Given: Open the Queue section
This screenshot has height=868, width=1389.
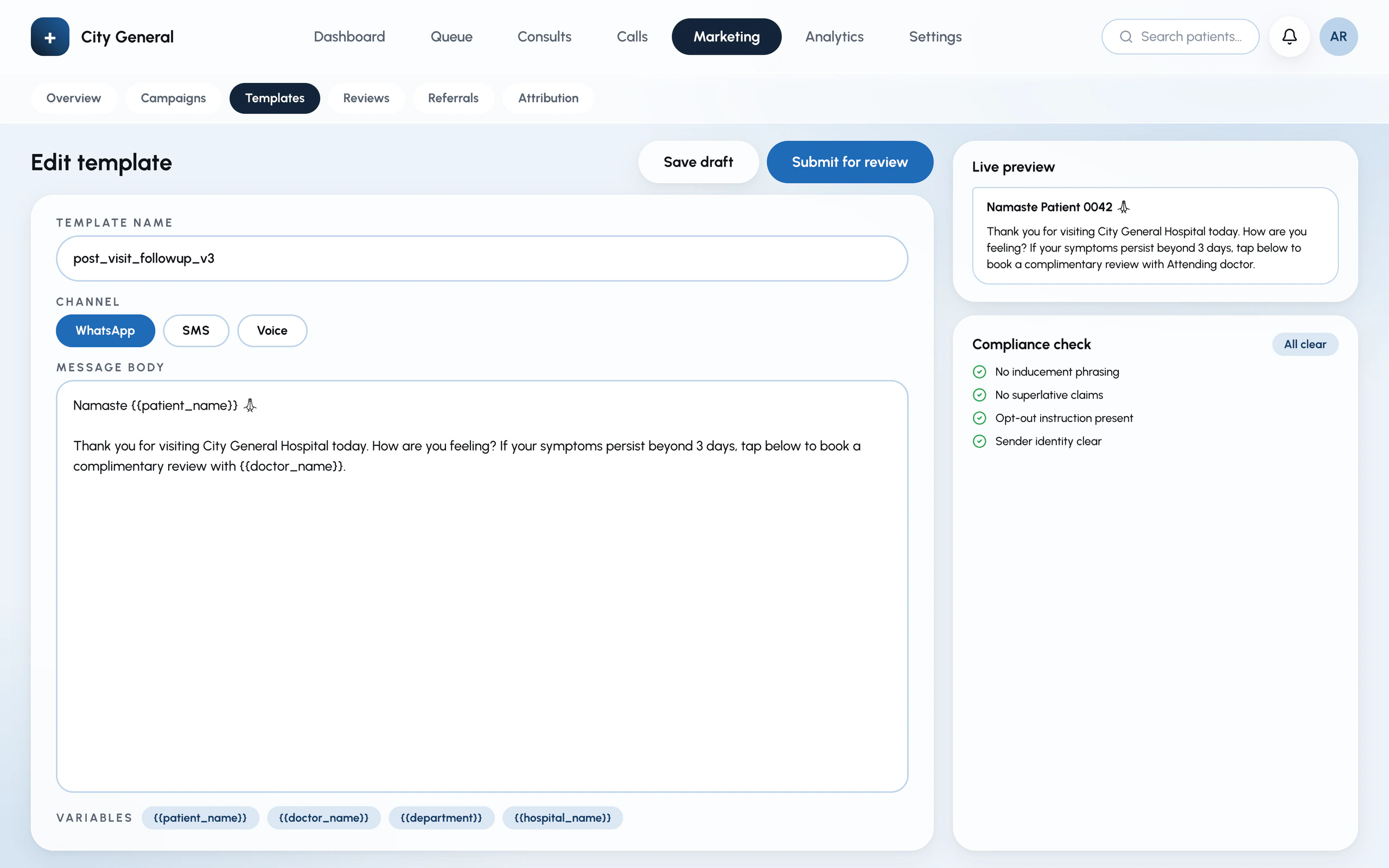Looking at the screenshot, I should pyautogui.click(x=451, y=37).
